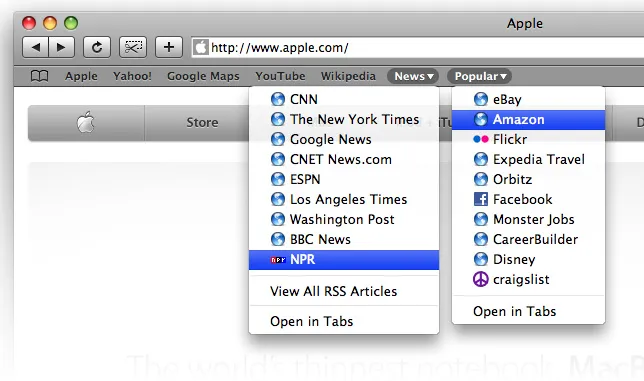Reload the page with the refresh button

(x=97, y=47)
